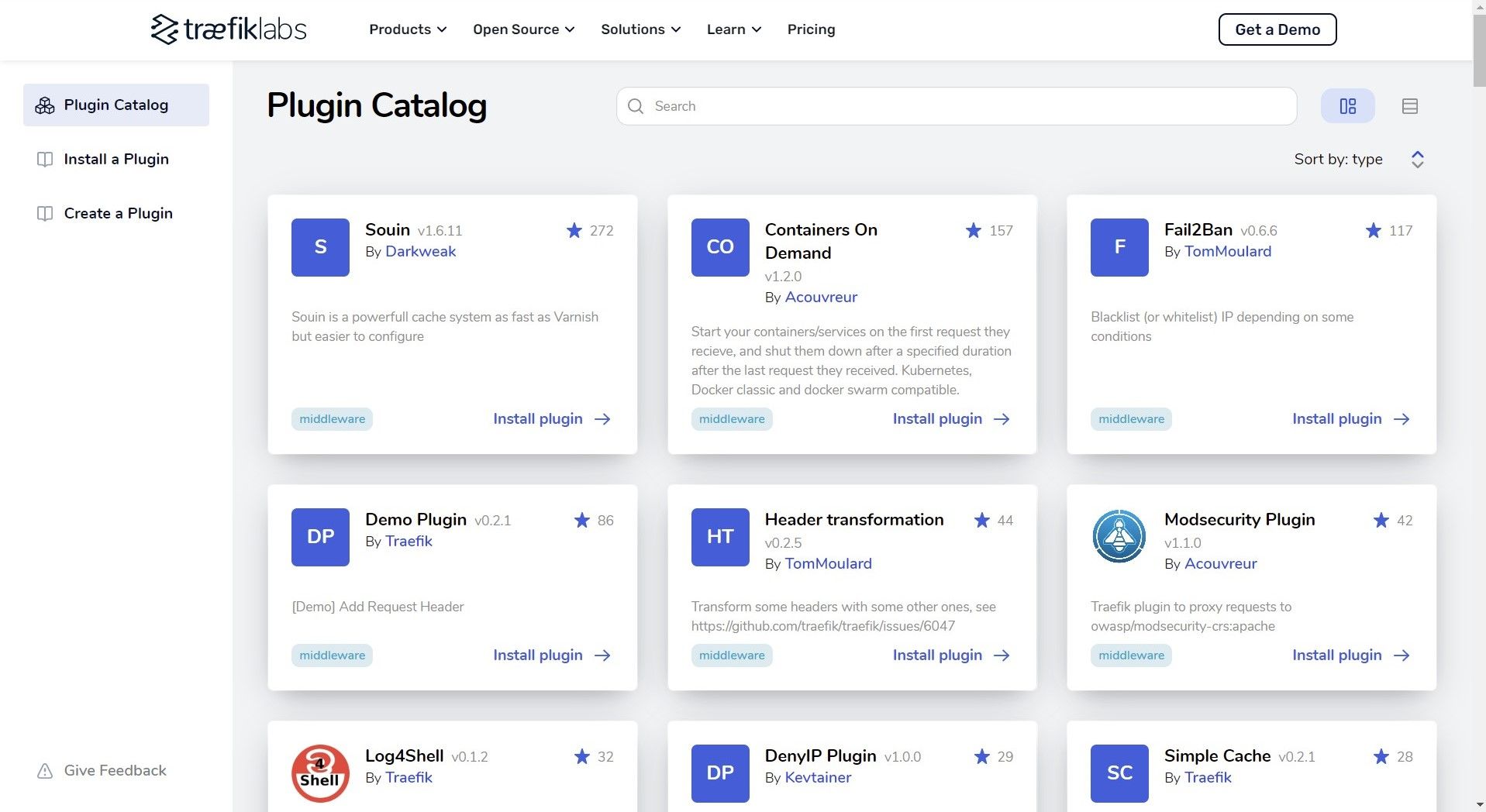Click the Log4Shell plugin logo
1486x812 pixels.
(x=320, y=773)
